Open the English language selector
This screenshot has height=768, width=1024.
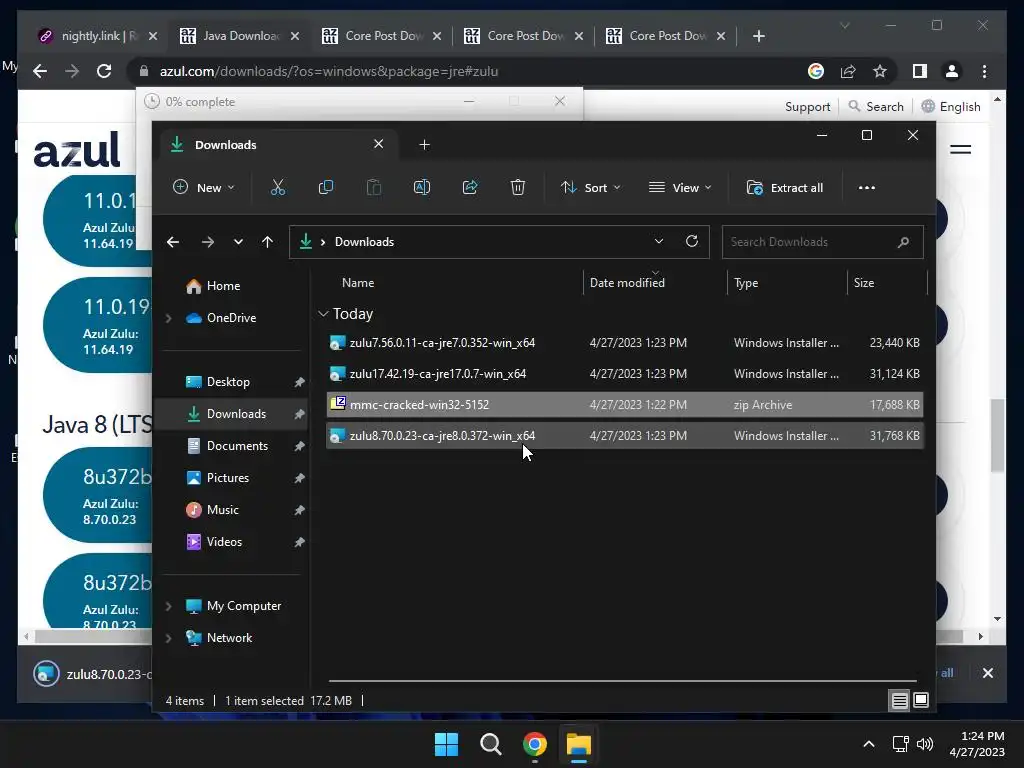tap(951, 106)
